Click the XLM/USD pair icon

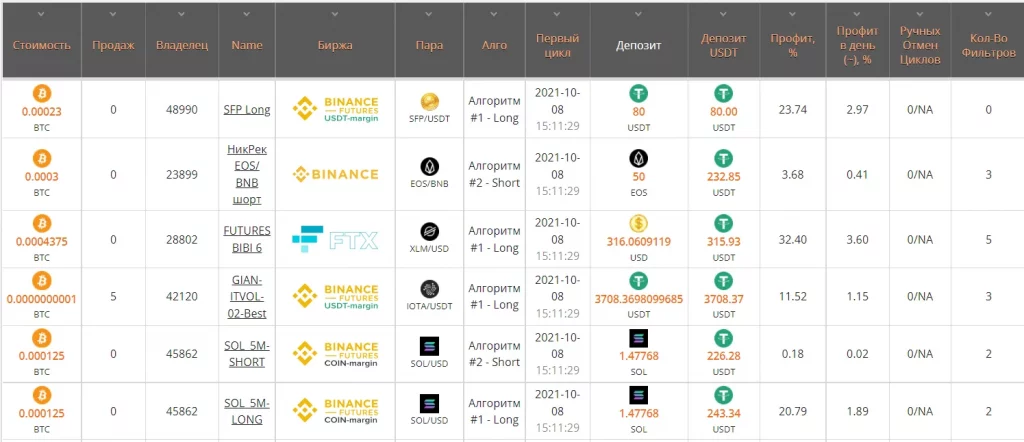click(431, 231)
